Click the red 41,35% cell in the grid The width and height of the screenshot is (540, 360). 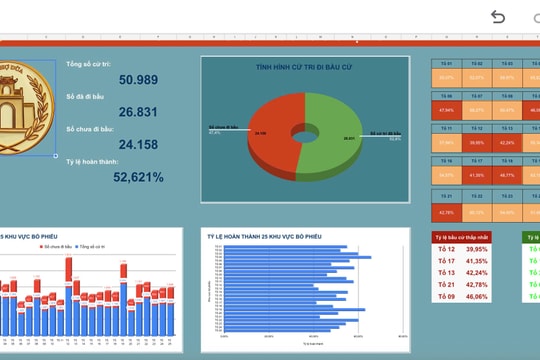coord(477,175)
